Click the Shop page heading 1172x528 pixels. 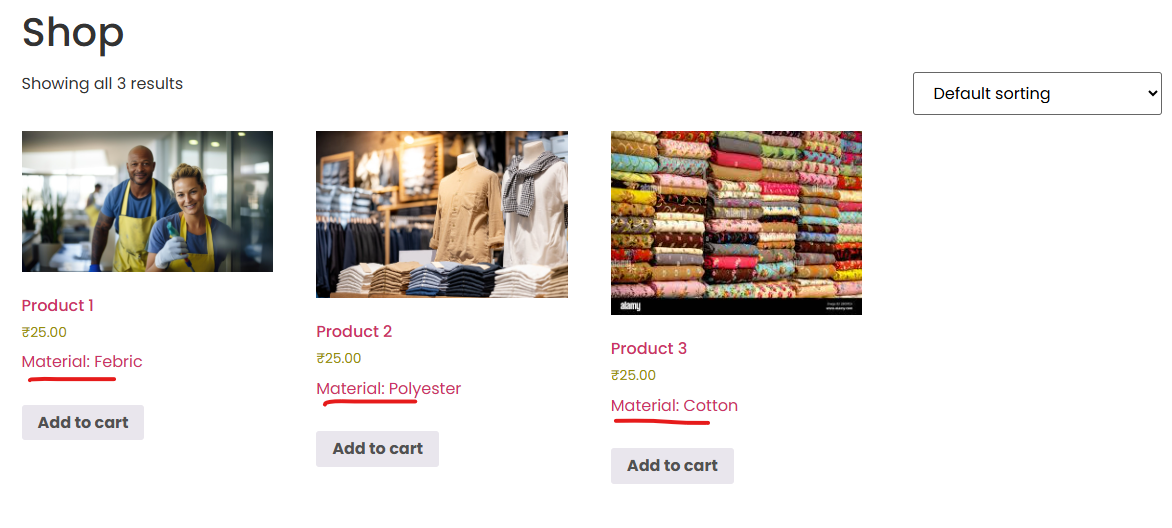(x=73, y=33)
